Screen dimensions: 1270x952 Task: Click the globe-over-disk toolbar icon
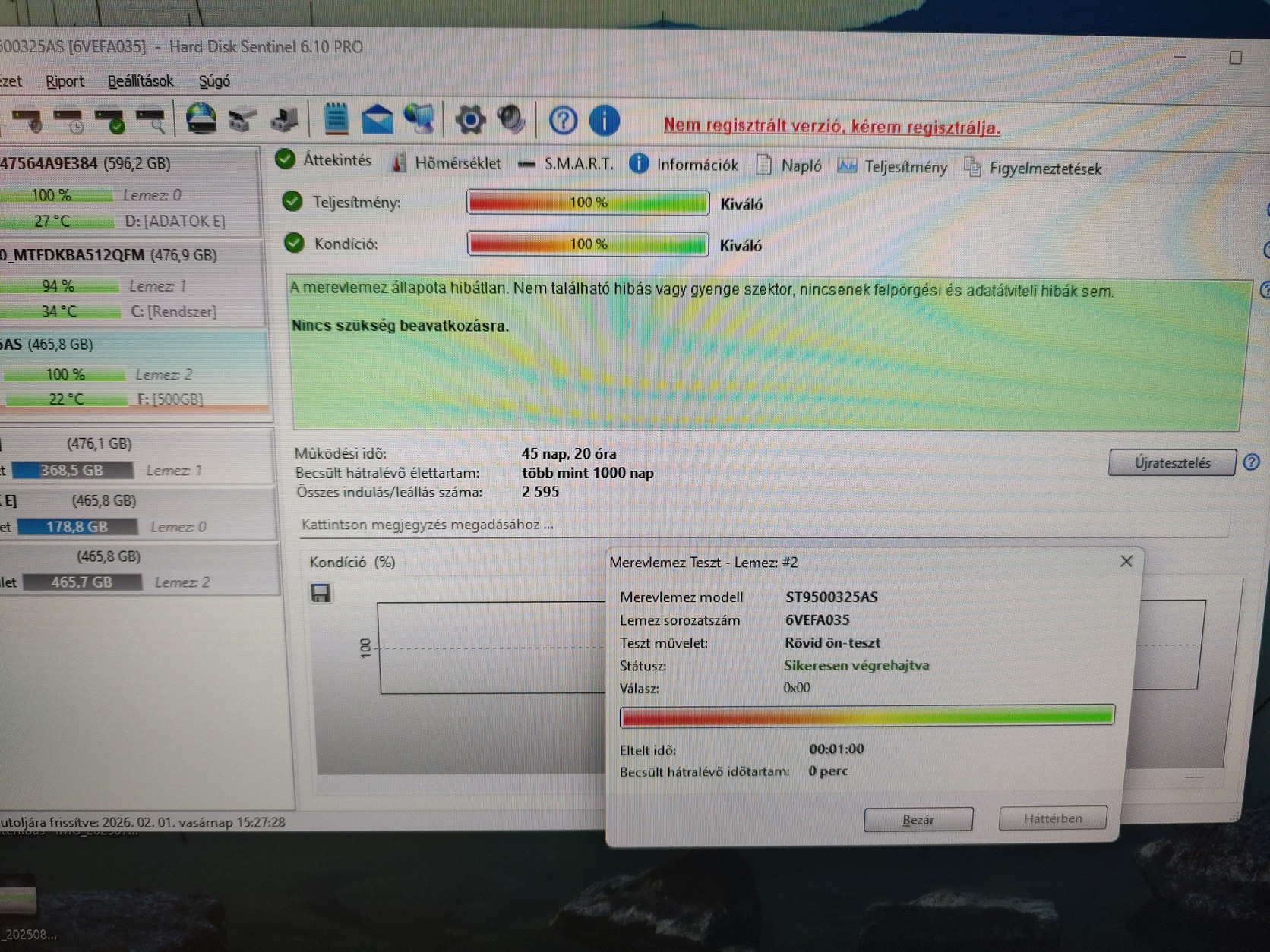201,120
